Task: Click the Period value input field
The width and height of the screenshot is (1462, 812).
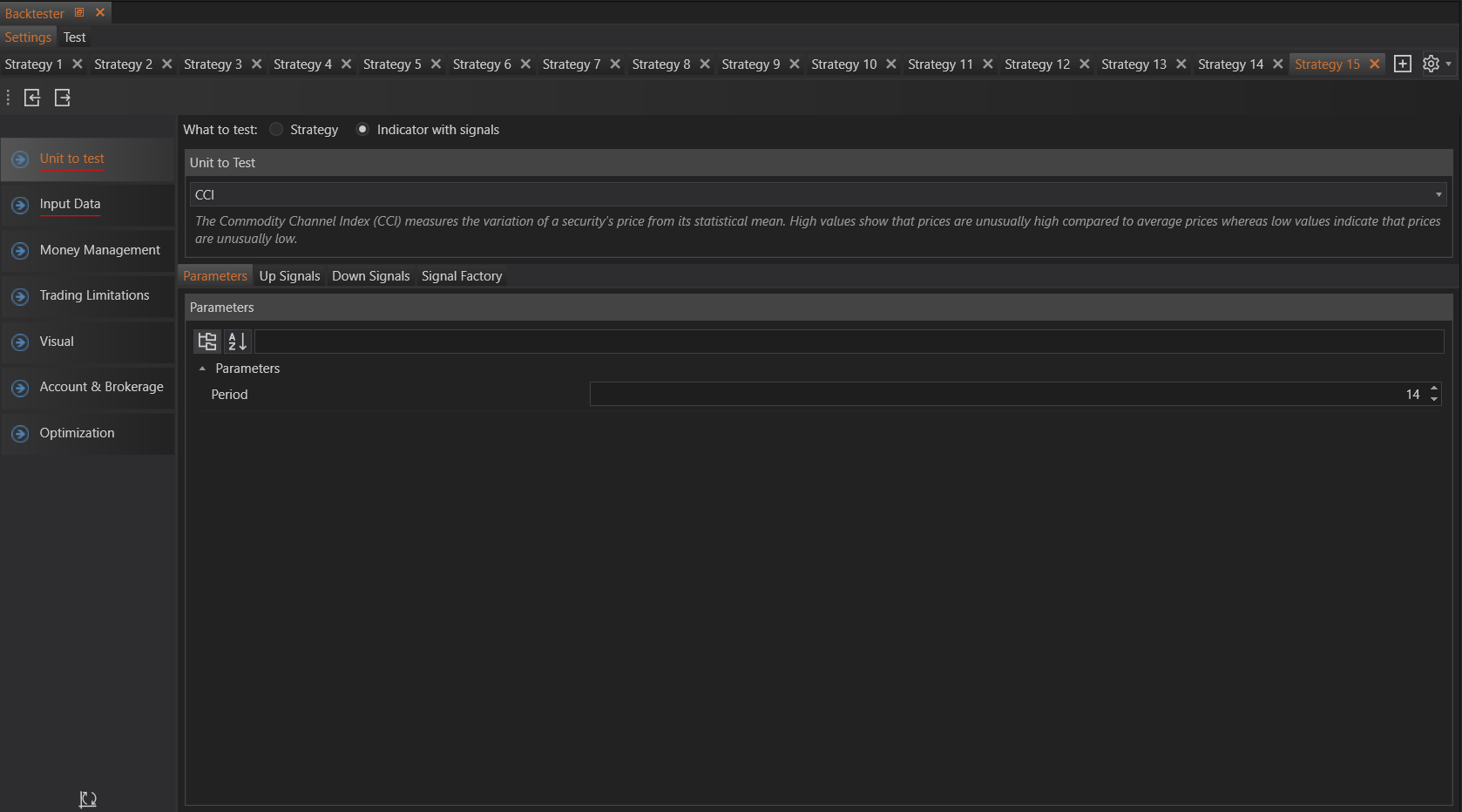Action: click(1002, 395)
